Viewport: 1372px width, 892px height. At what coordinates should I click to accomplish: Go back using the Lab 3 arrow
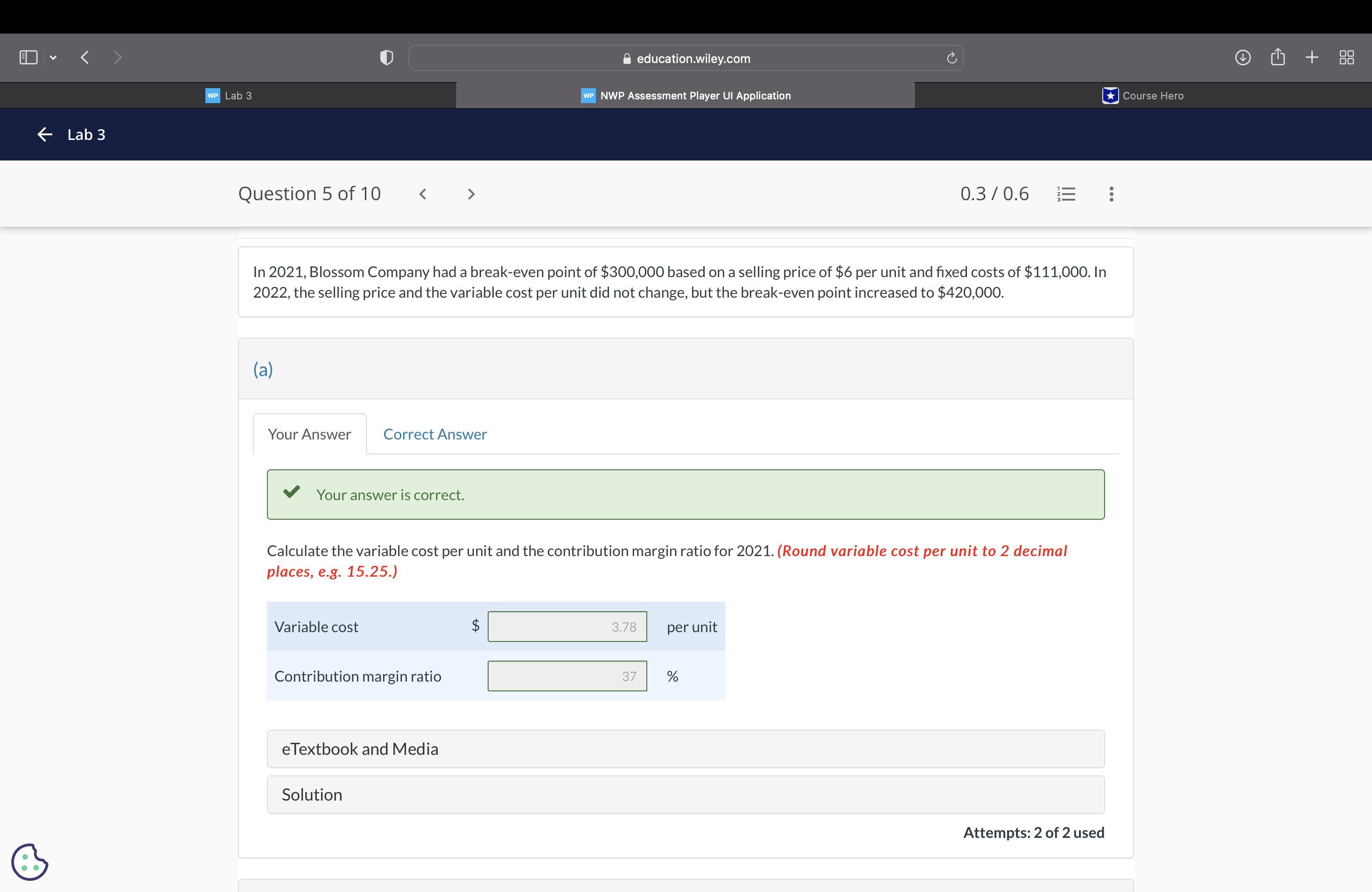44,134
